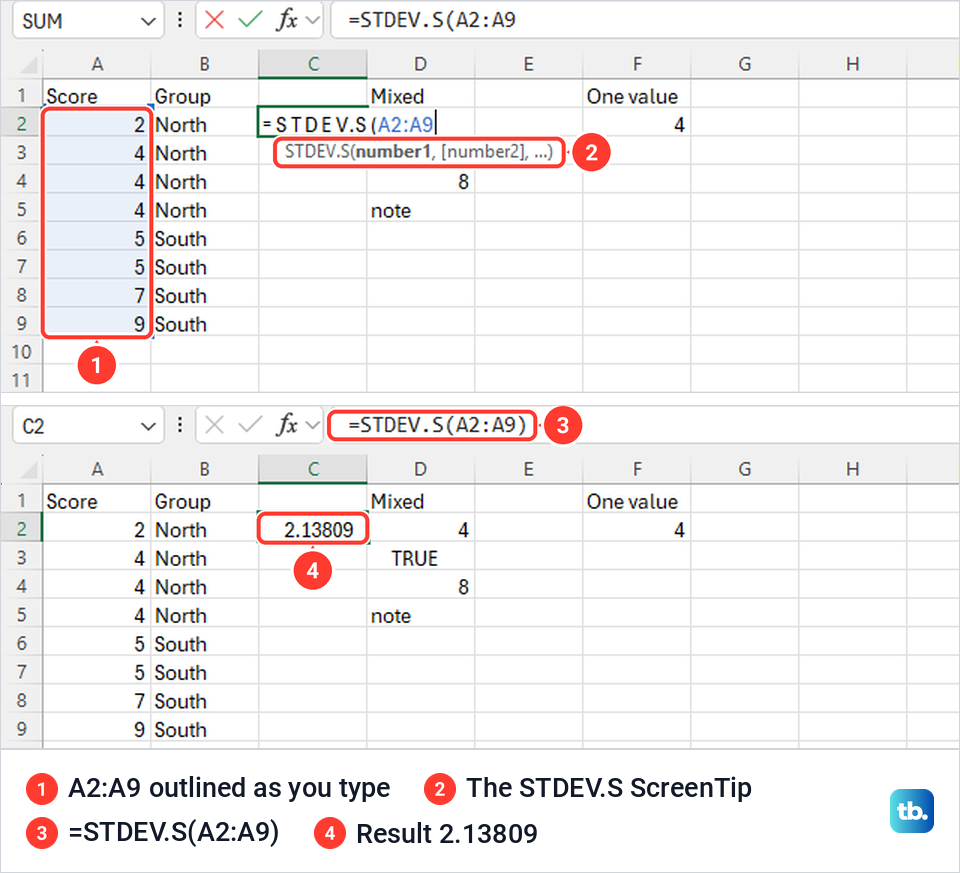This screenshot has width=960, height=873.
Task: Select column H header in the top sheet
Action: click(852, 64)
